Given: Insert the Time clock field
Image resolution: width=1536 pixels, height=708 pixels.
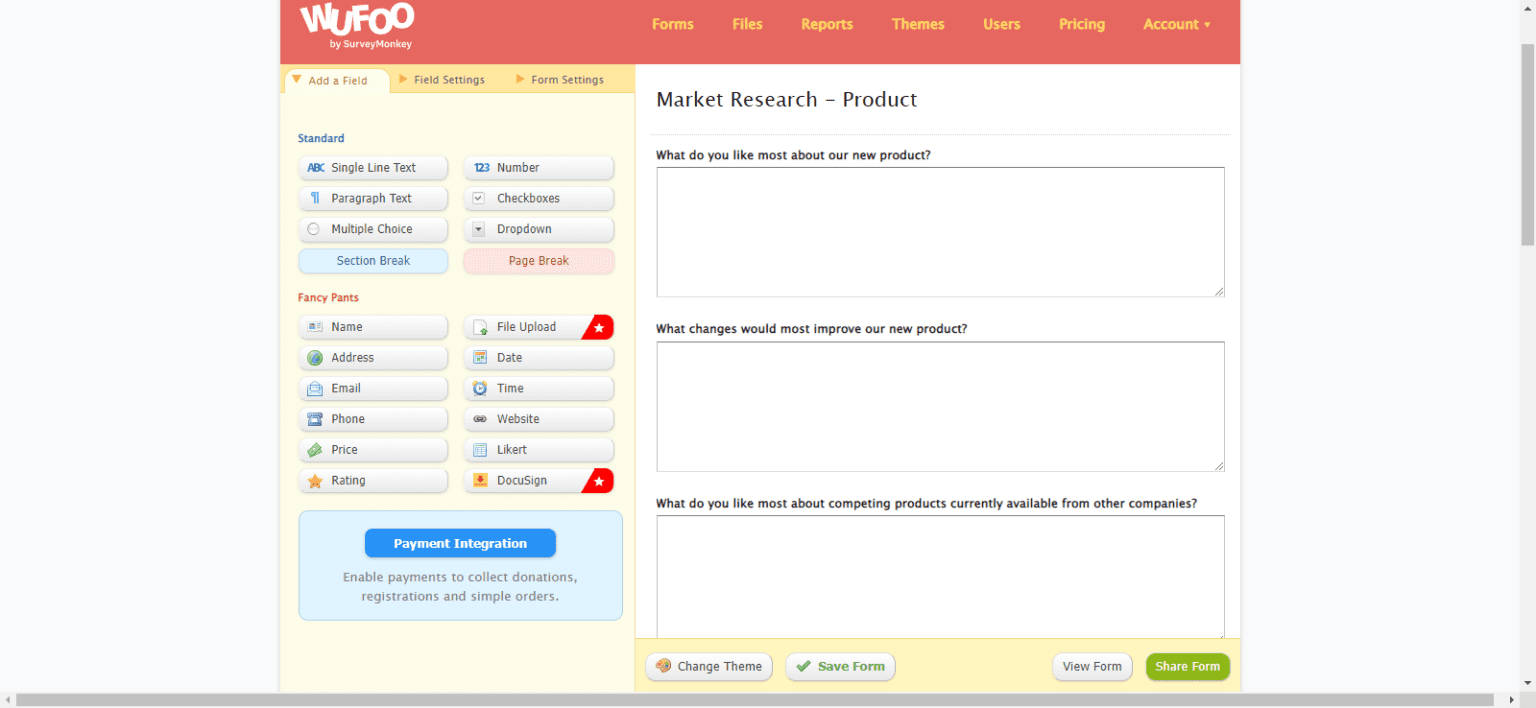Looking at the screenshot, I should pos(538,389).
